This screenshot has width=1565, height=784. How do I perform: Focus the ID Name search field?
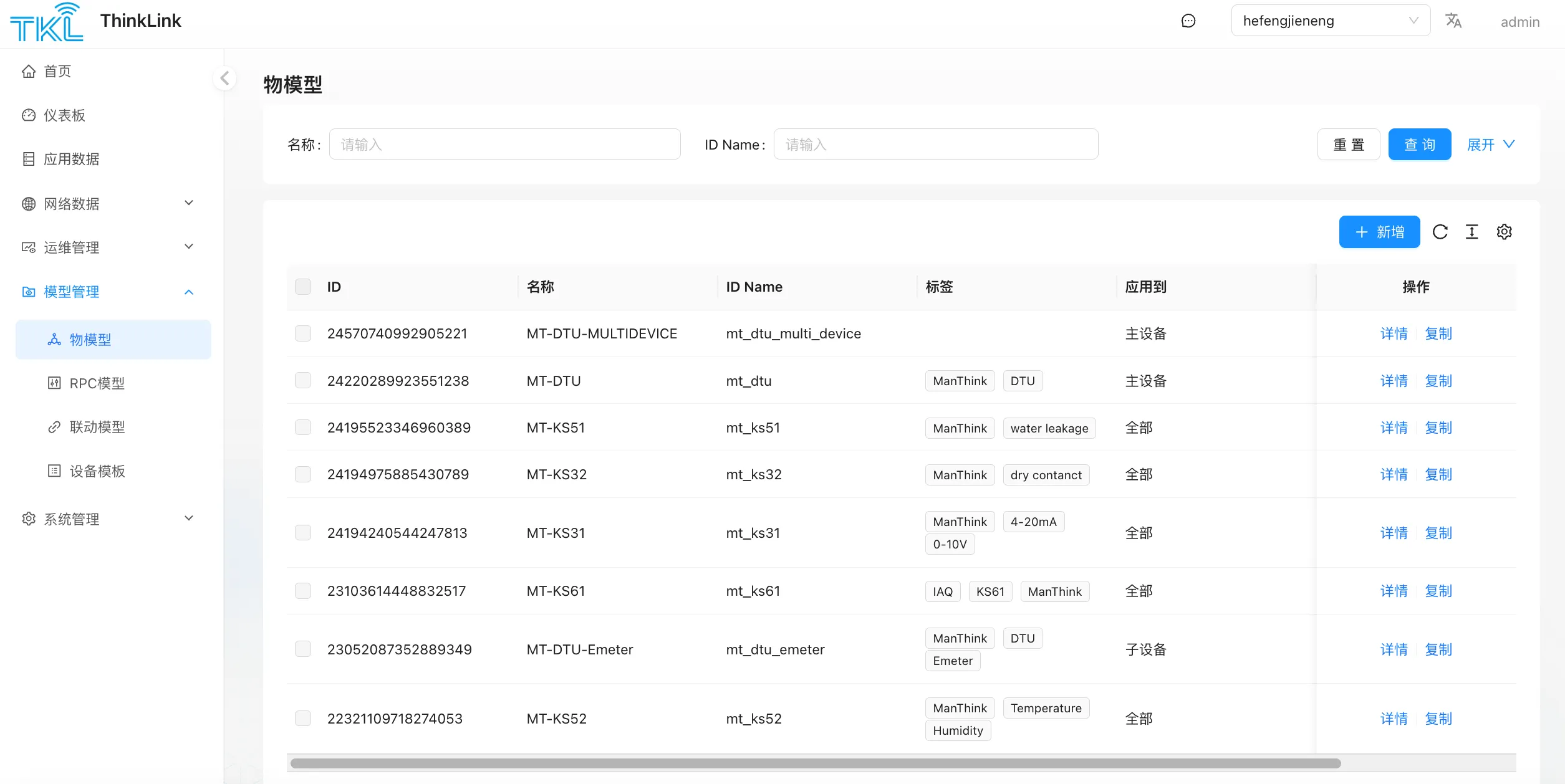(935, 145)
